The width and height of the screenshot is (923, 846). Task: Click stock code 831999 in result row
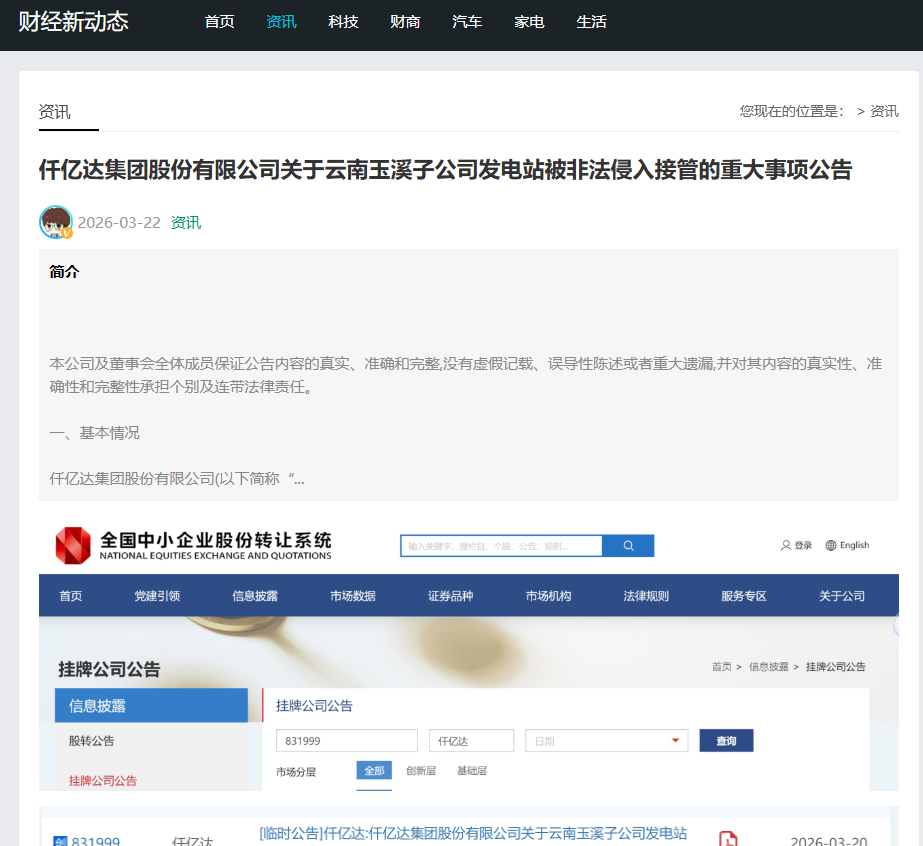[x=95, y=841]
